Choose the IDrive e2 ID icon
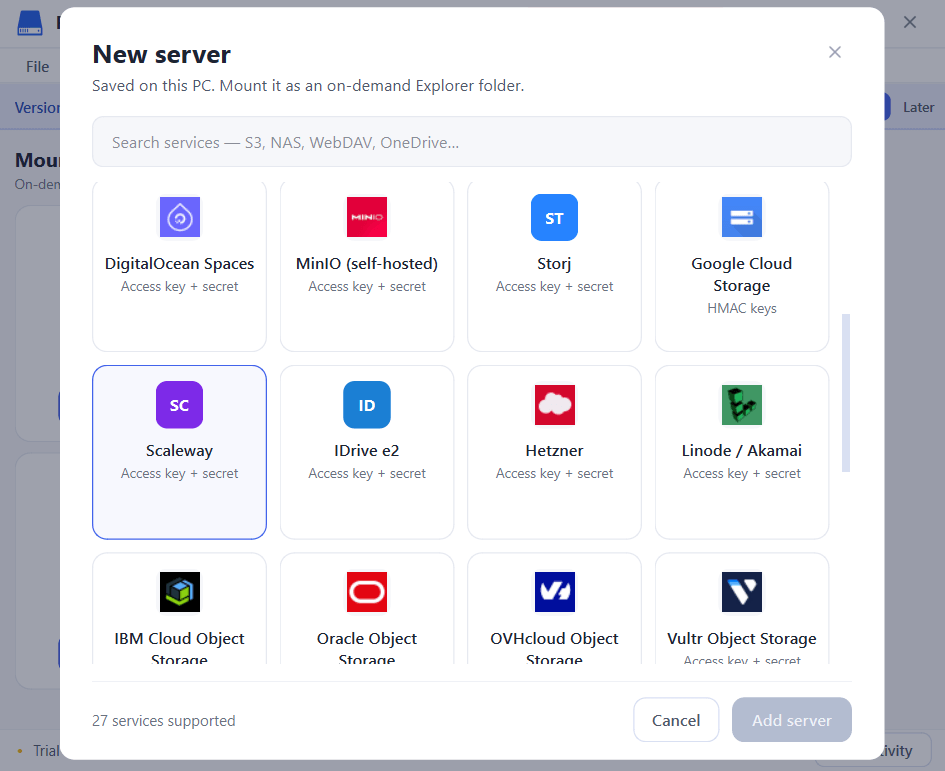 tap(367, 404)
